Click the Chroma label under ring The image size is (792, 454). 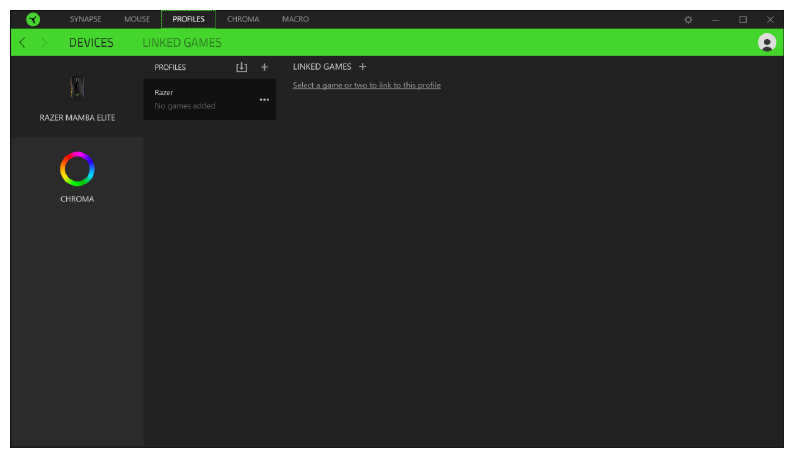pyautogui.click(x=77, y=199)
